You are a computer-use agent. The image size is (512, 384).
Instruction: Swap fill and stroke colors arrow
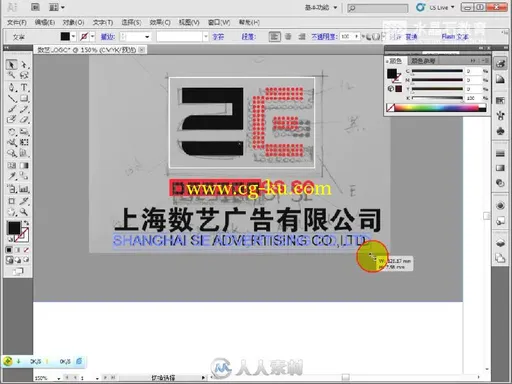coord(26,222)
